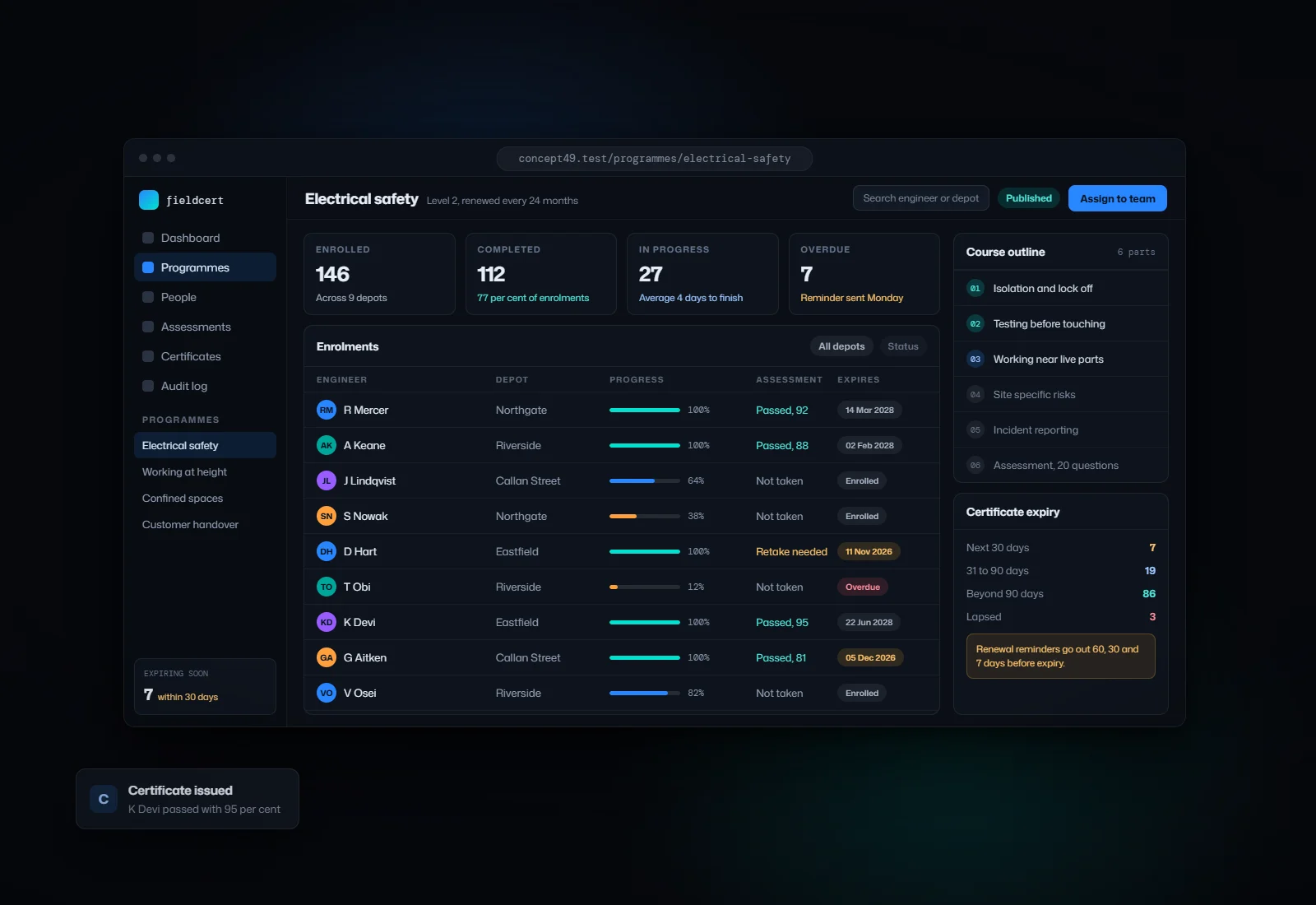The image size is (1316, 905).
Task: Click K Devi's KD avatar
Action: 327,622
